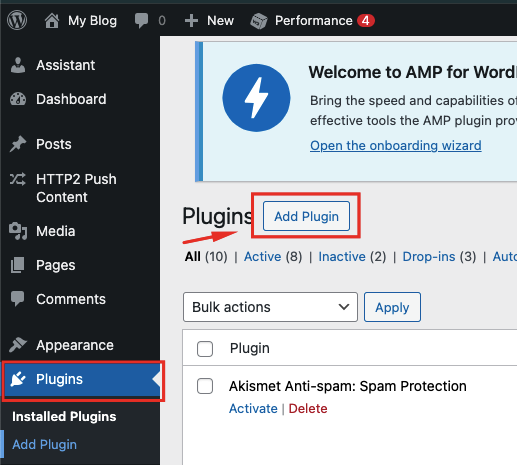The image size is (517, 465).
Task: Expand the Bulk actions dropdown
Action: (270, 307)
